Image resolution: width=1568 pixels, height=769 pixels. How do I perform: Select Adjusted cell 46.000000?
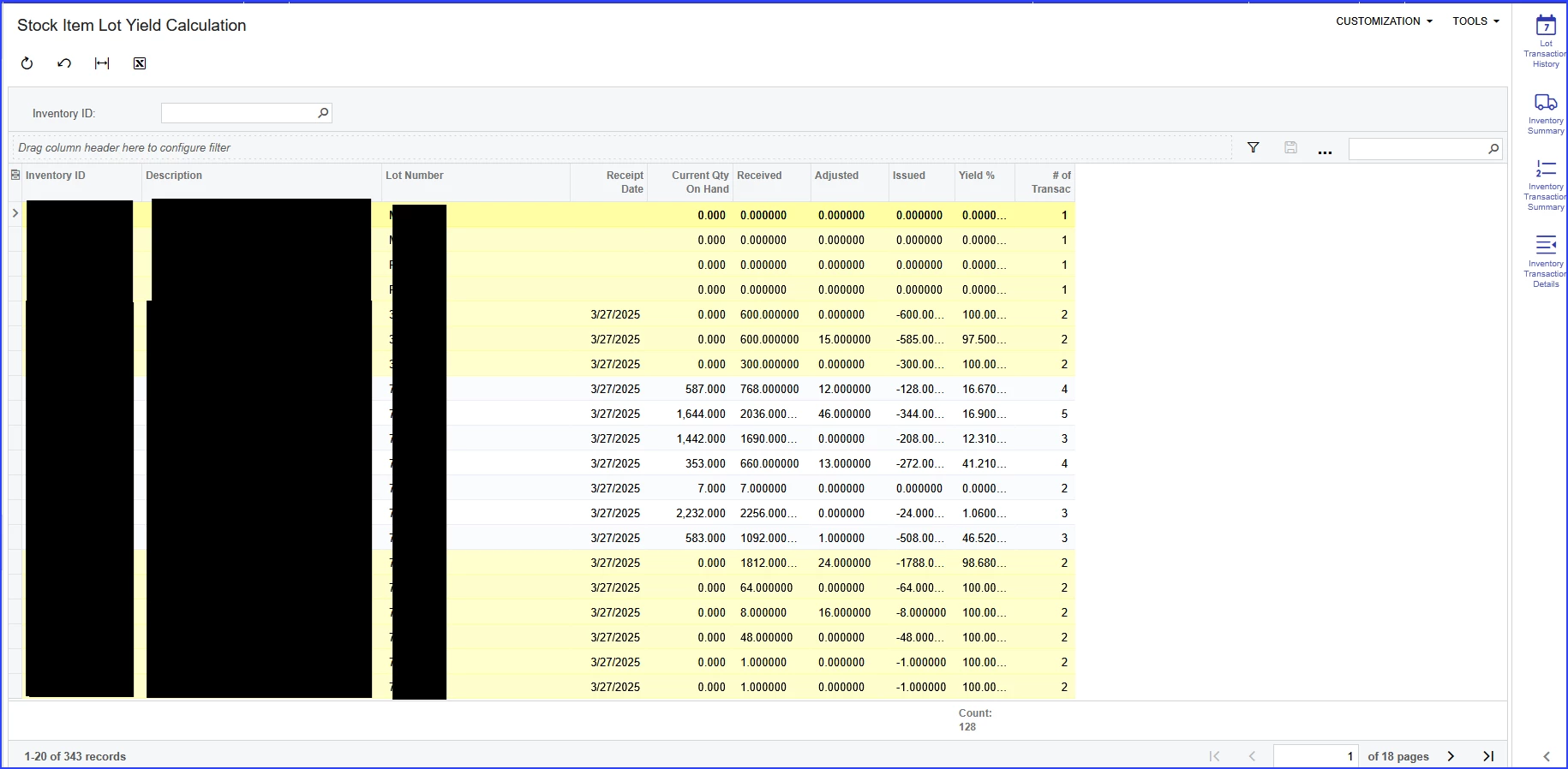850,414
